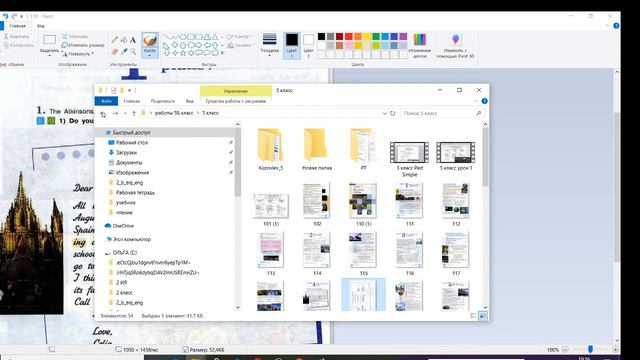Image resolution: width=640 pixels, height=360 pixels.
Task: Click the Paint zoom out minus button
Action: pos(565,349)
